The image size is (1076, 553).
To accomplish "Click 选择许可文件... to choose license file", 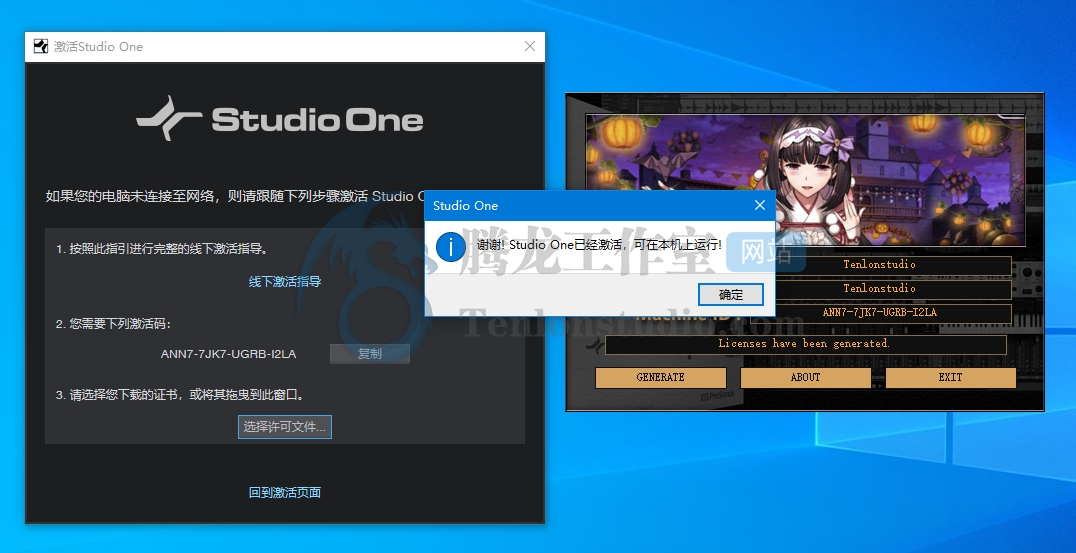I will (x=285, y=427).
